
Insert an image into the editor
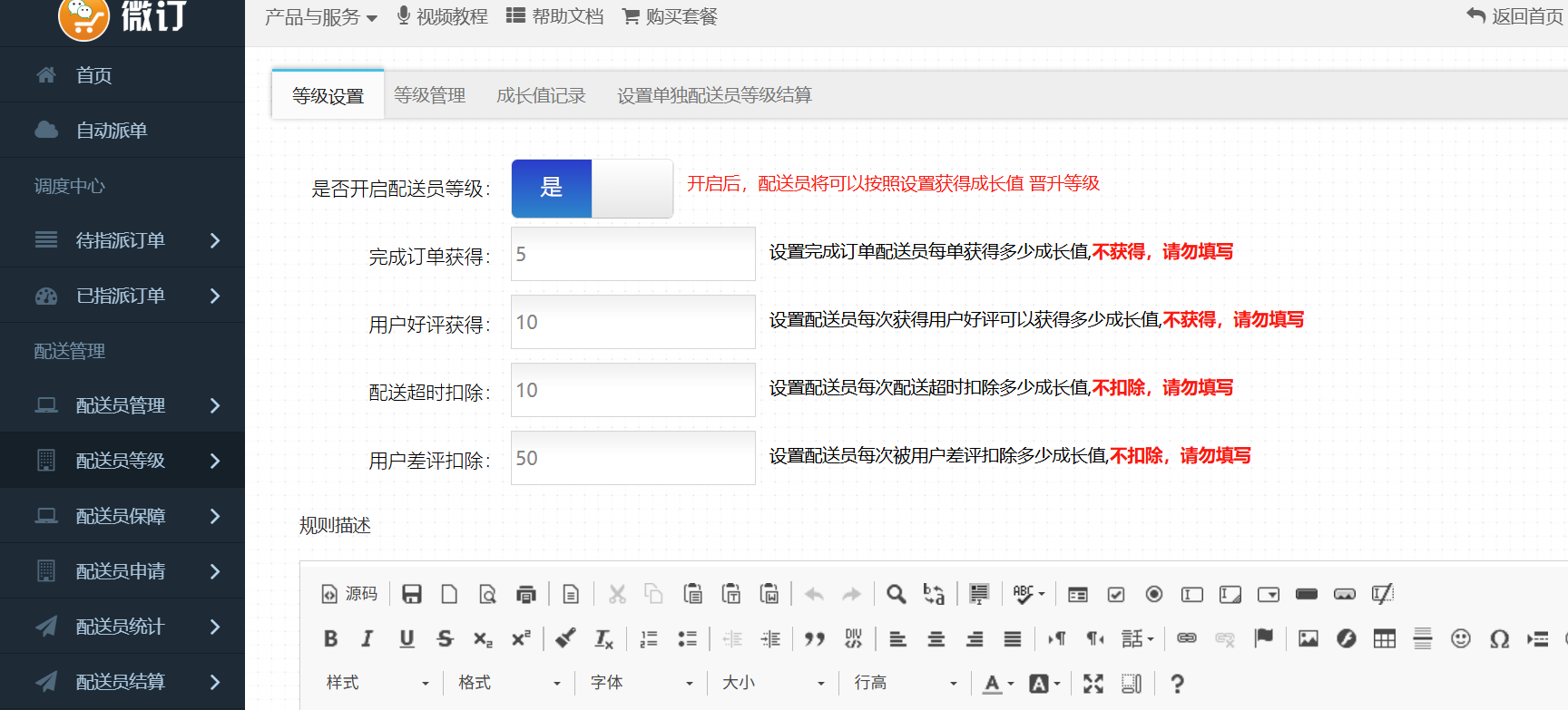1308,638
